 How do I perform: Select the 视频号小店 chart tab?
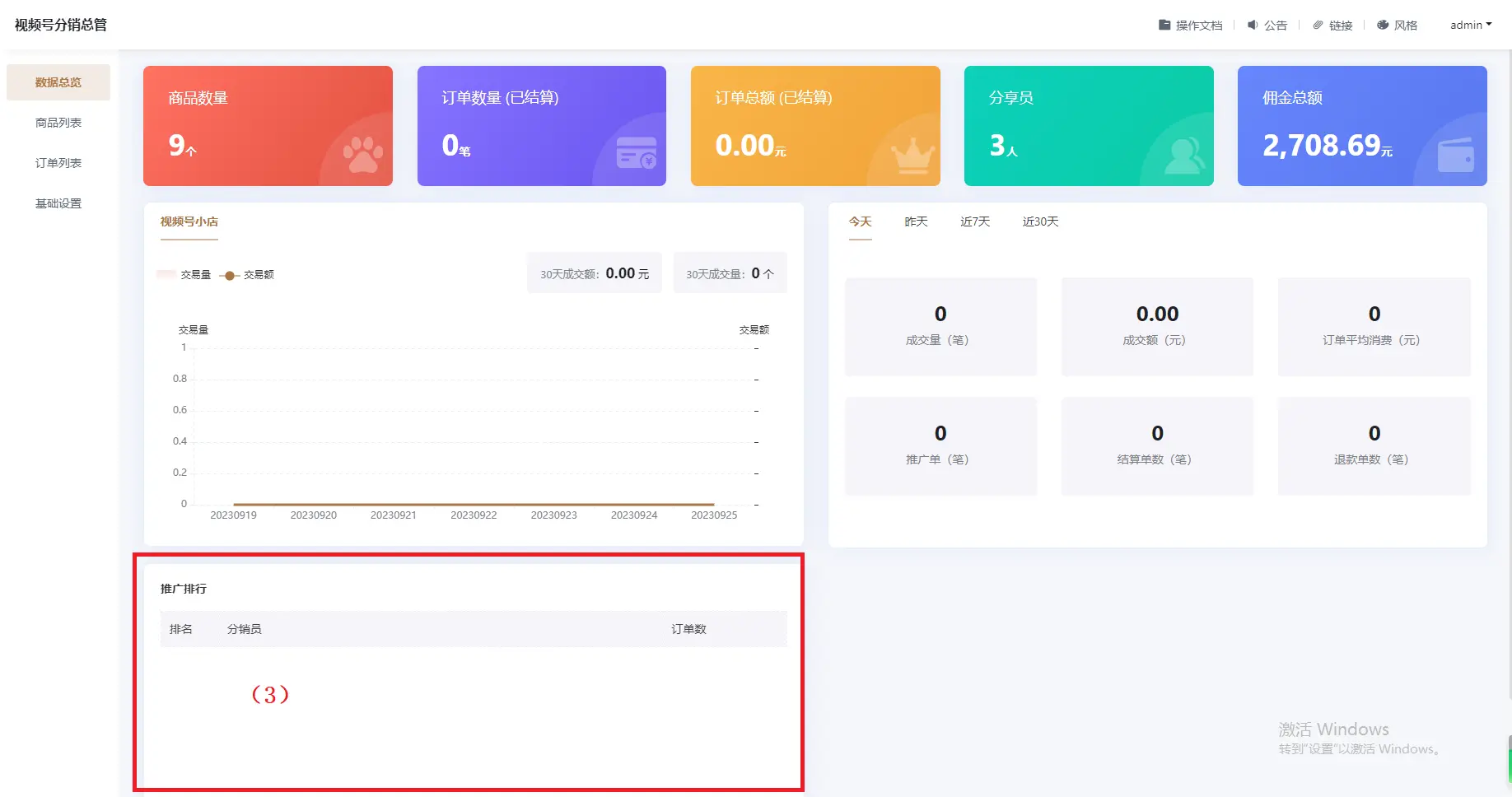click(189, 221)
